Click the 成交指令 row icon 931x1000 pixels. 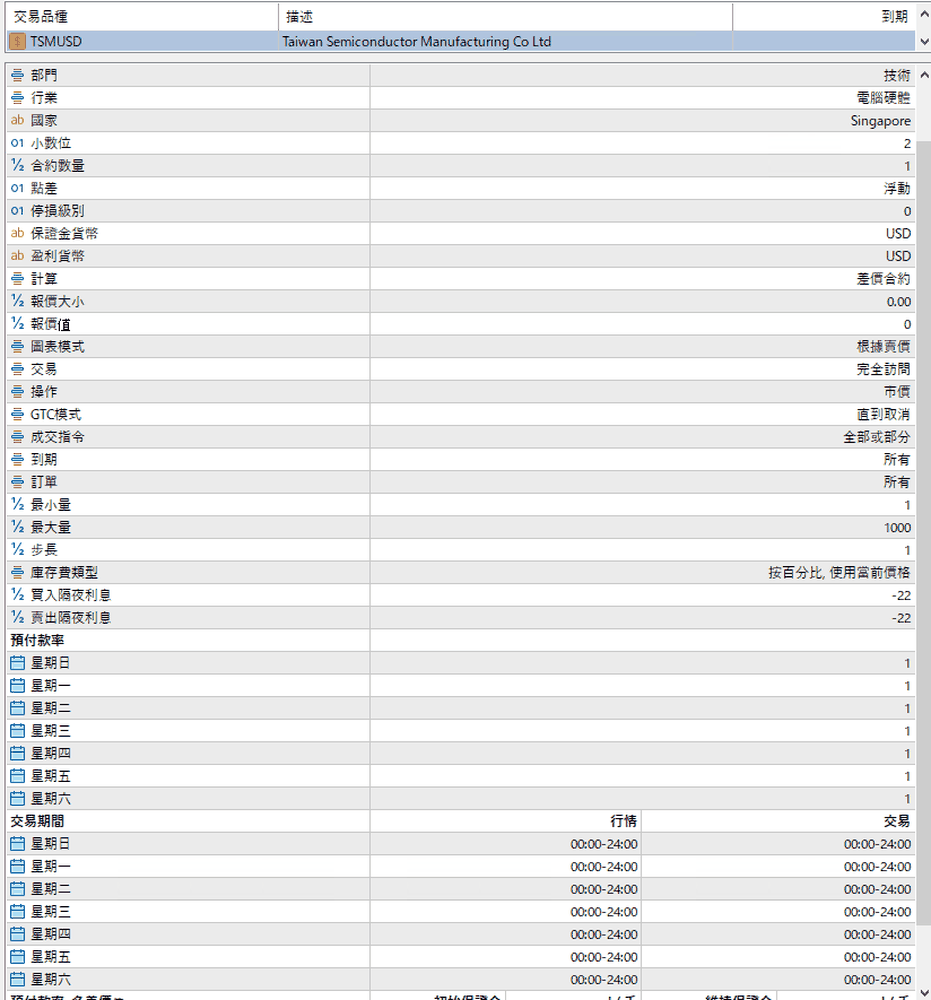tap(17, 437)
